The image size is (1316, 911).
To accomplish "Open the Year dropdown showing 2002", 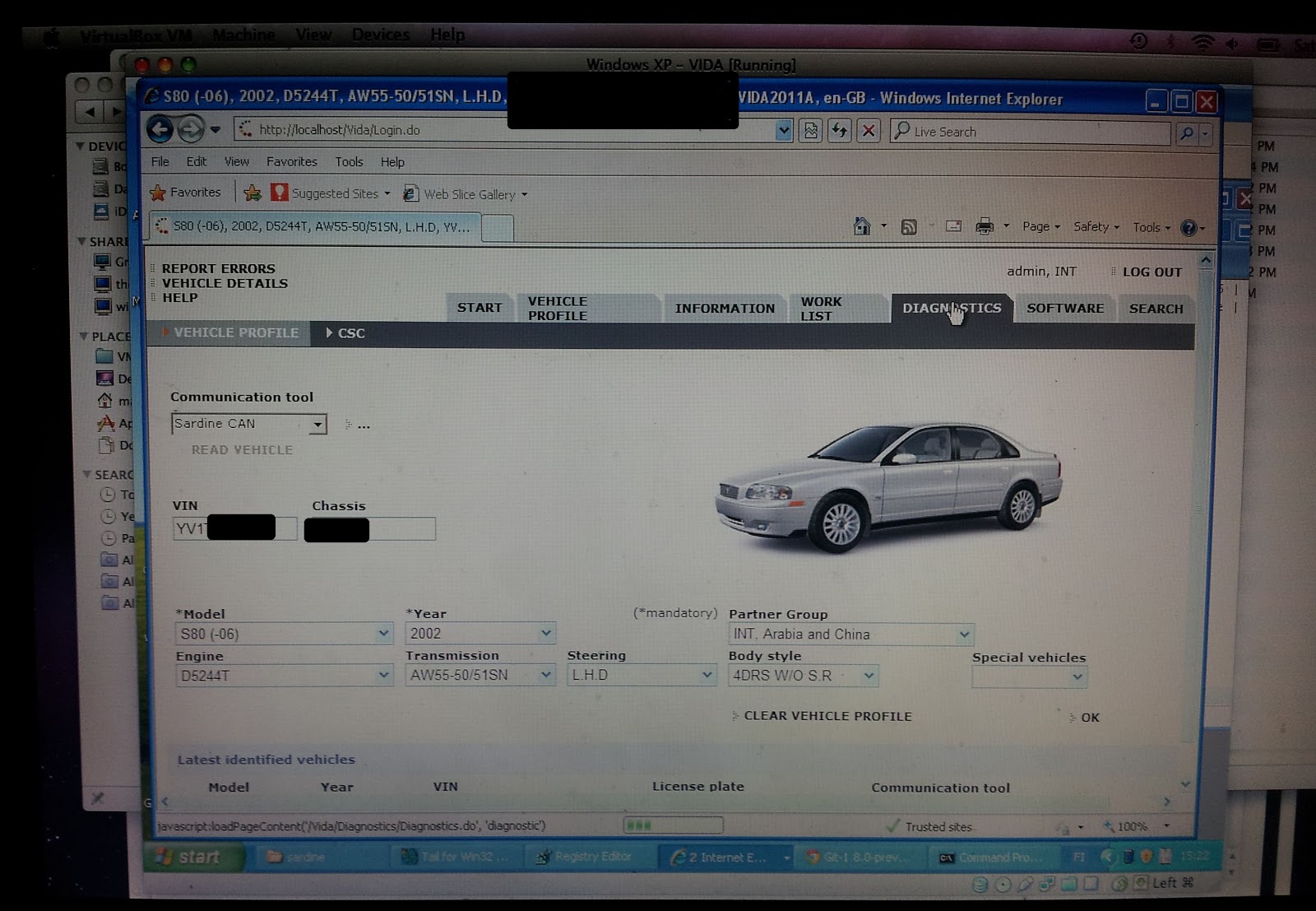I will click(480, 633).
